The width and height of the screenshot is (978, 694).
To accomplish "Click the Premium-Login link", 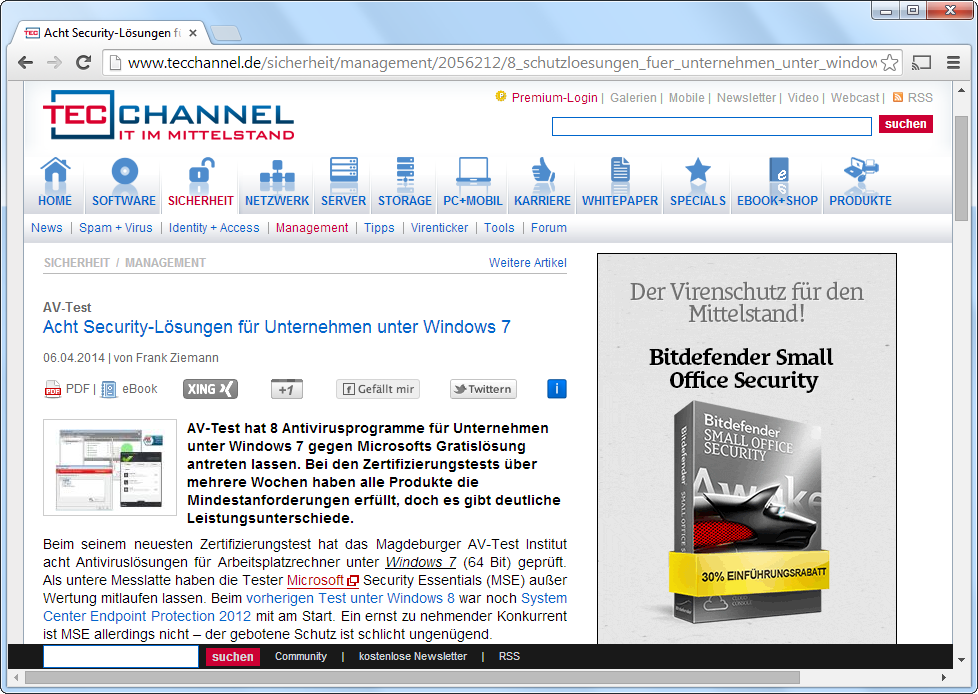I will [554, 98].
